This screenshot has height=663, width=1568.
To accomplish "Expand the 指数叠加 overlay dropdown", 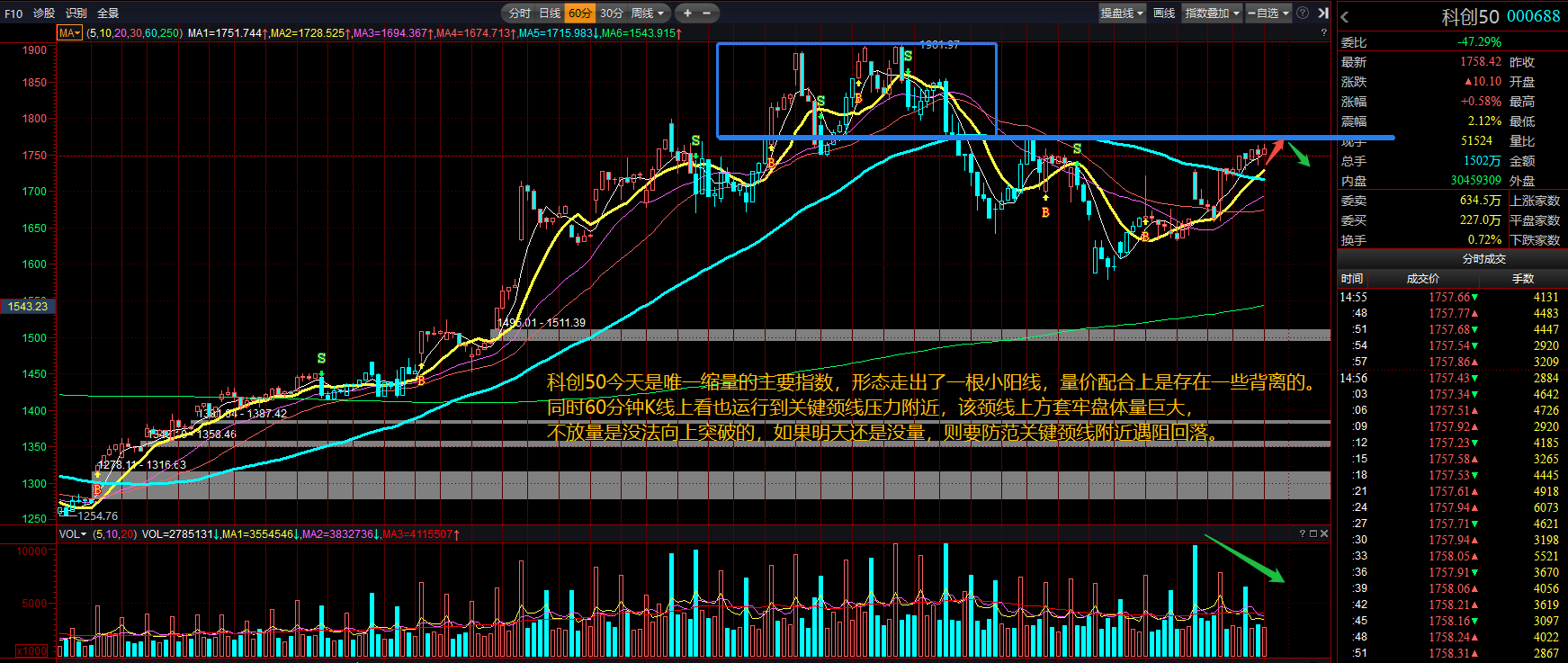I will click(x=1213, y=13).
